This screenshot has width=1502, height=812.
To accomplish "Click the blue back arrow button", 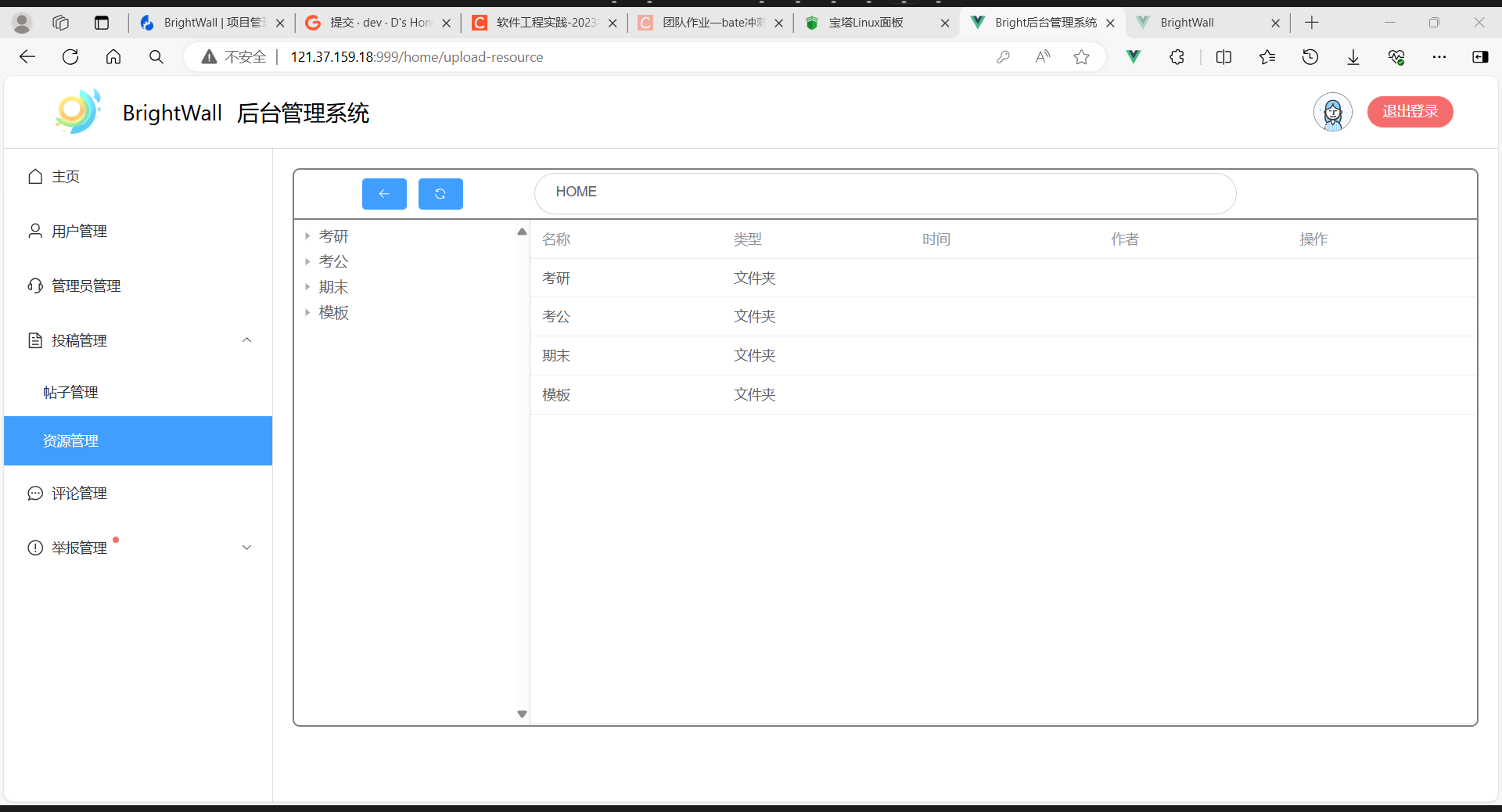I will pyautogui.click(x=384, y=194).
